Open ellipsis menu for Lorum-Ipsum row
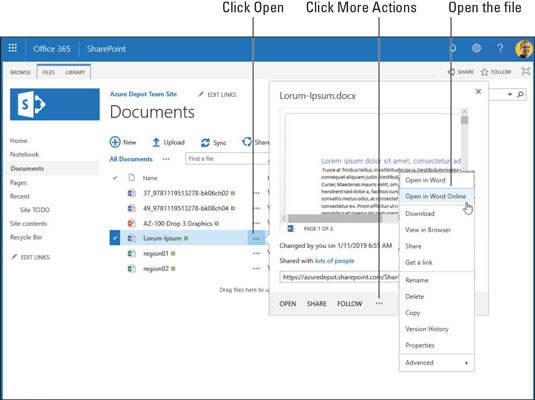 (256, 238)
